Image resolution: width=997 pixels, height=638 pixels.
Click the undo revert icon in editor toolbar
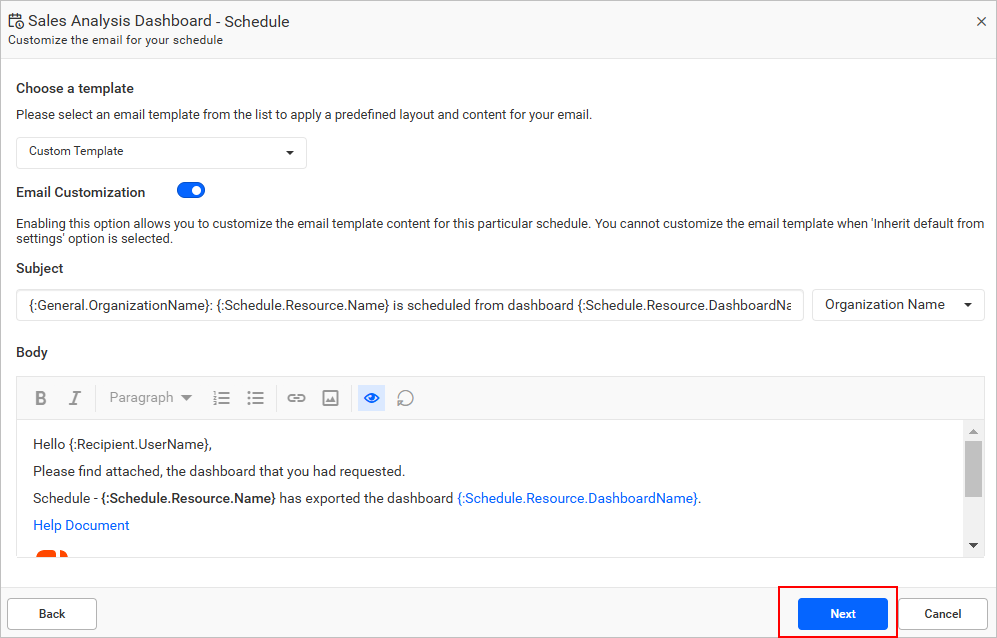(403, 397)
